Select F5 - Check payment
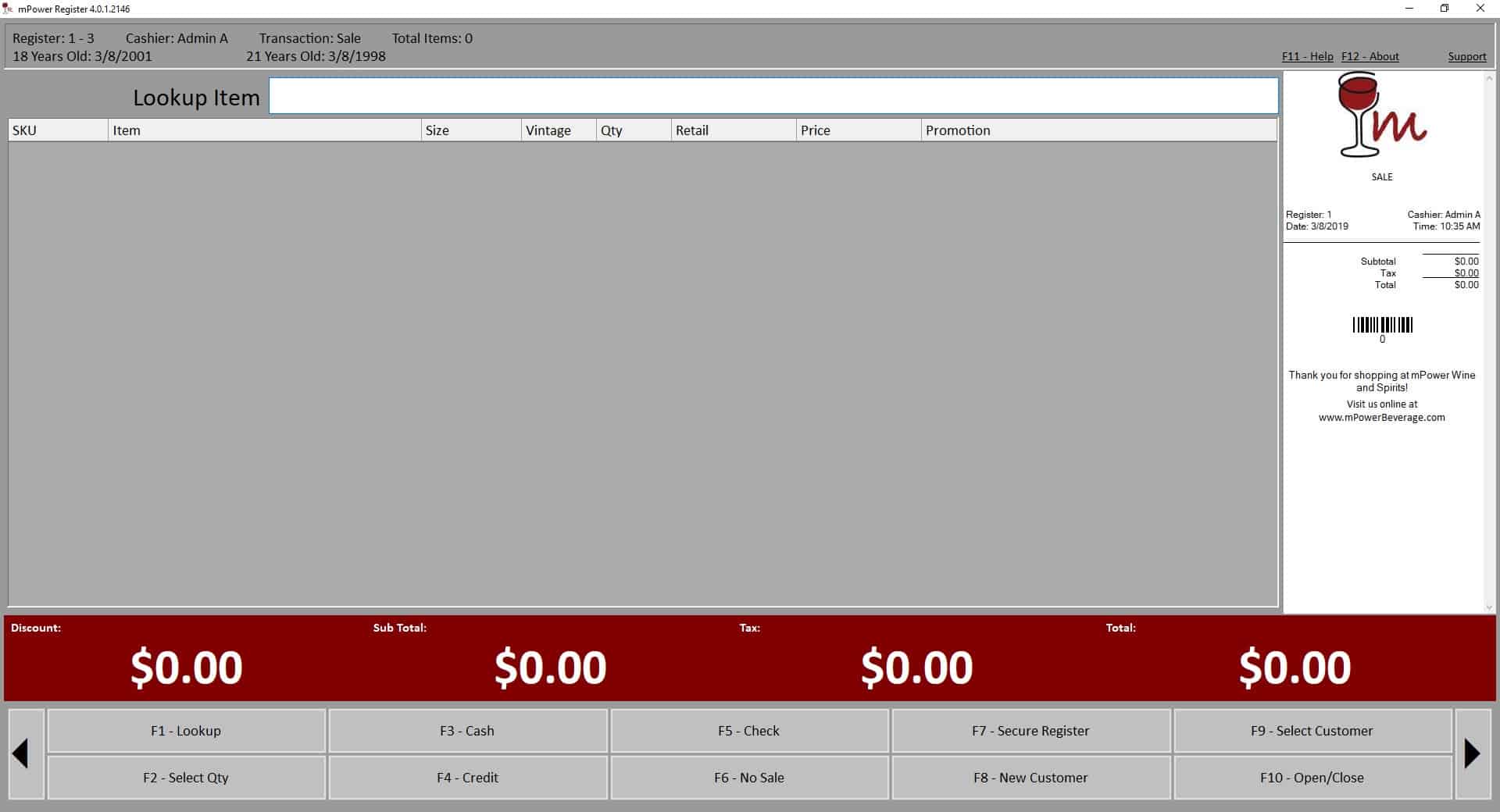Image resolution: width=1500 pixels, height=812 pixels. coord(748,731)
